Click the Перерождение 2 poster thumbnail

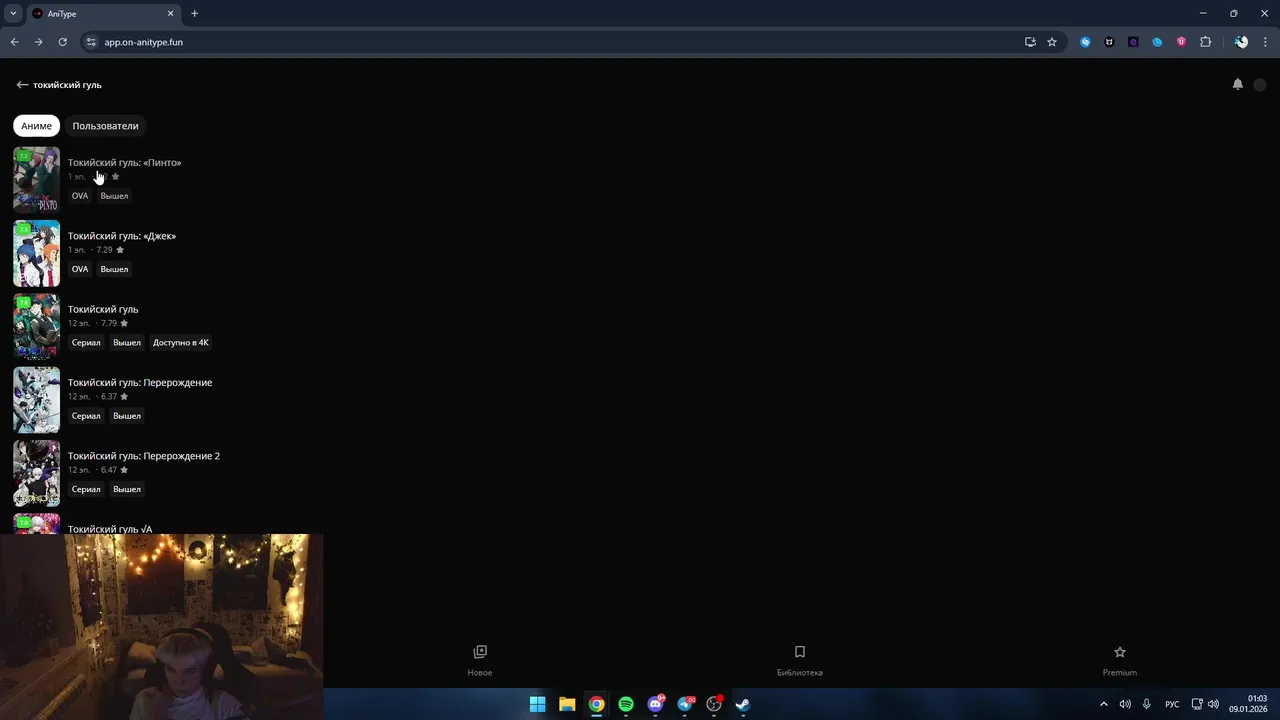click(36, 473)
